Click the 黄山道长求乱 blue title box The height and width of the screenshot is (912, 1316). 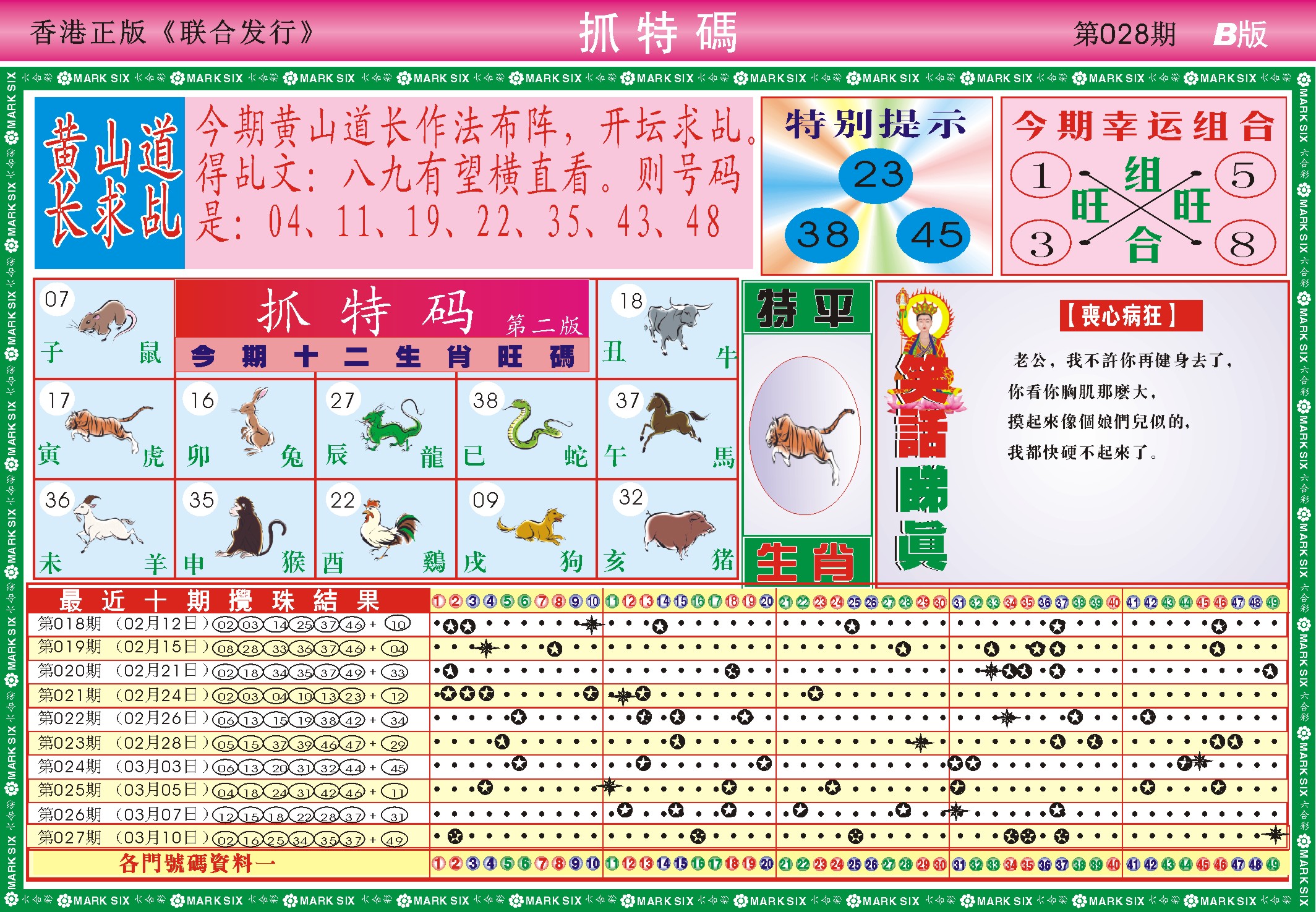click(x=109, y=183)
